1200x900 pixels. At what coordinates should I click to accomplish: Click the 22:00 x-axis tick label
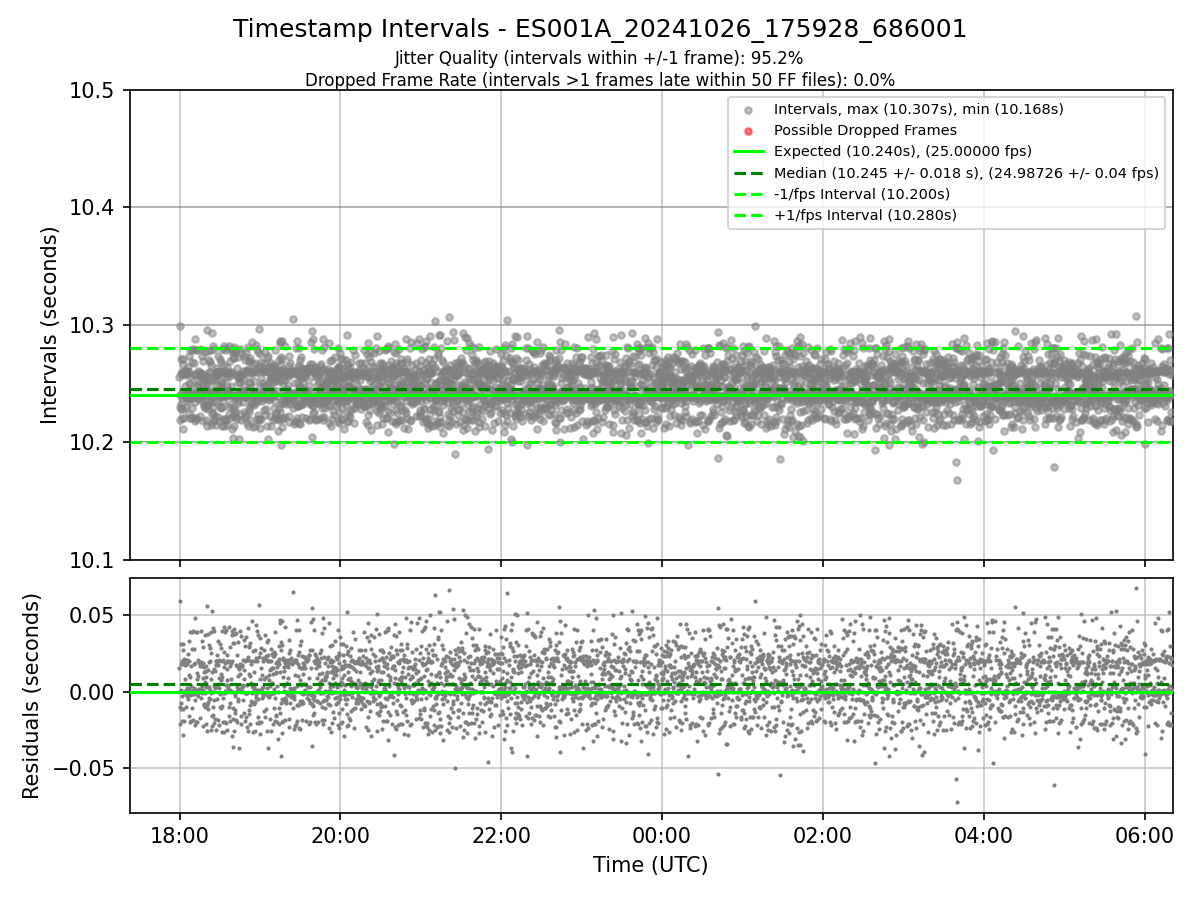click(x=501, y=835)
